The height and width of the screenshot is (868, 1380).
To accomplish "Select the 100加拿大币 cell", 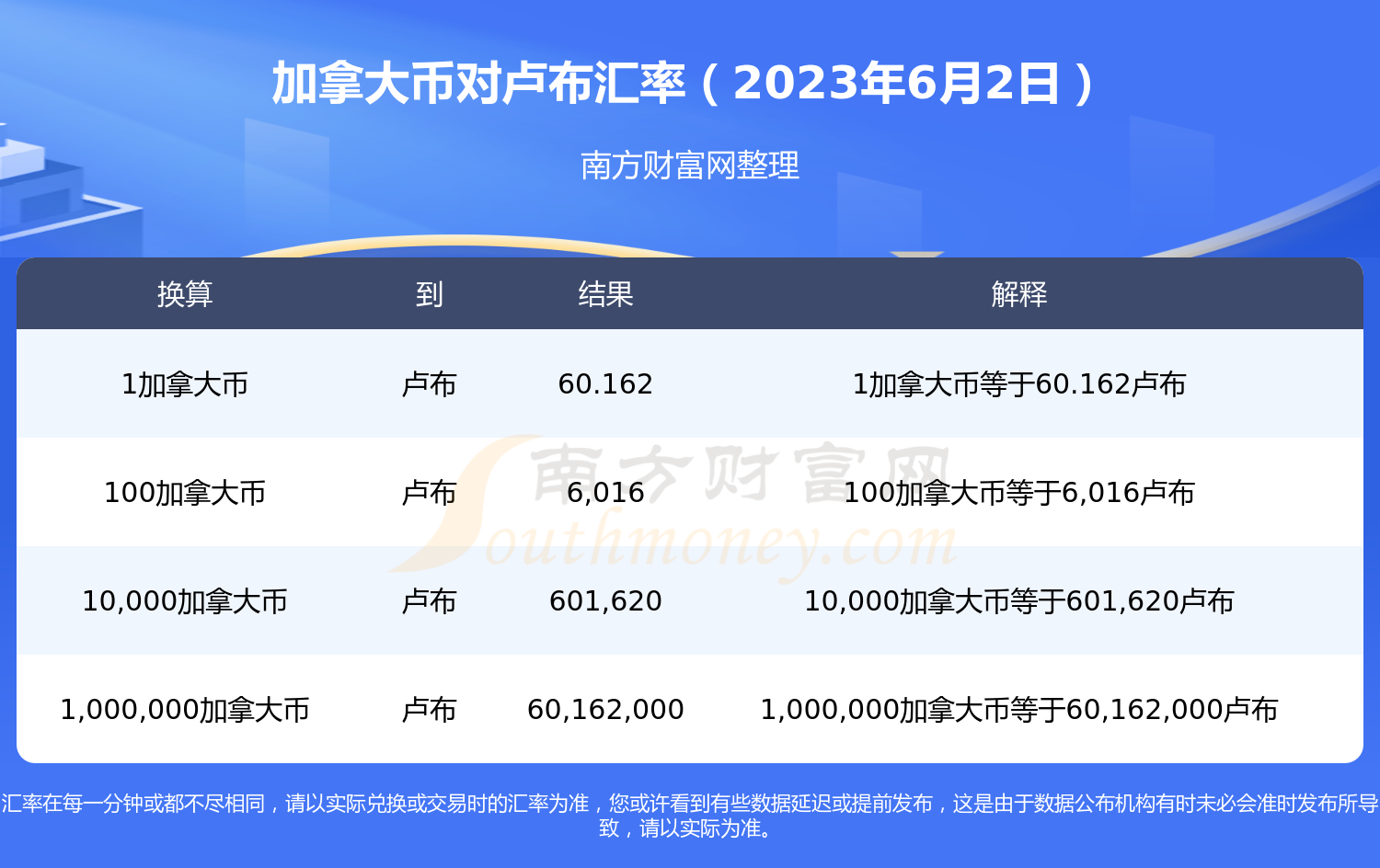I will (185, 493).
